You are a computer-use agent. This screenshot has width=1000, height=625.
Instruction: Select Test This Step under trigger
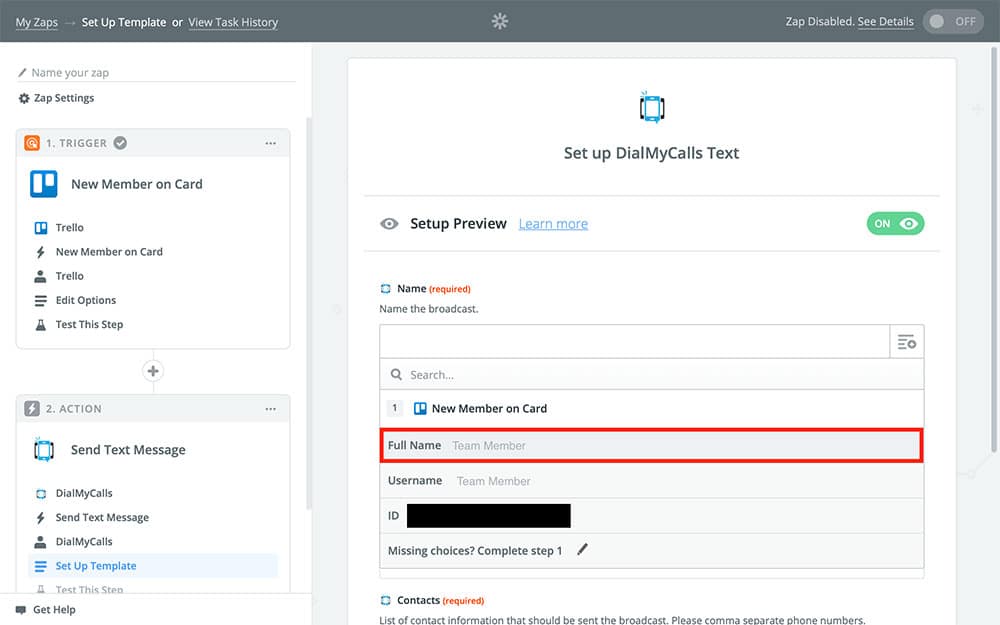[x=89, y=324]
